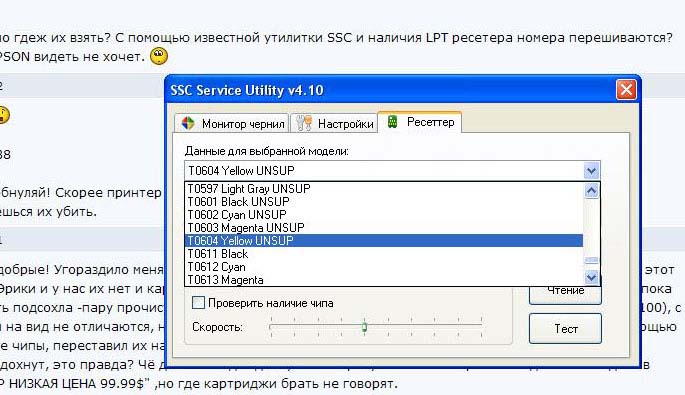Click the ink monitor tab icon
This screenshot has width=685, height=395.
click(x=188, y=123)
